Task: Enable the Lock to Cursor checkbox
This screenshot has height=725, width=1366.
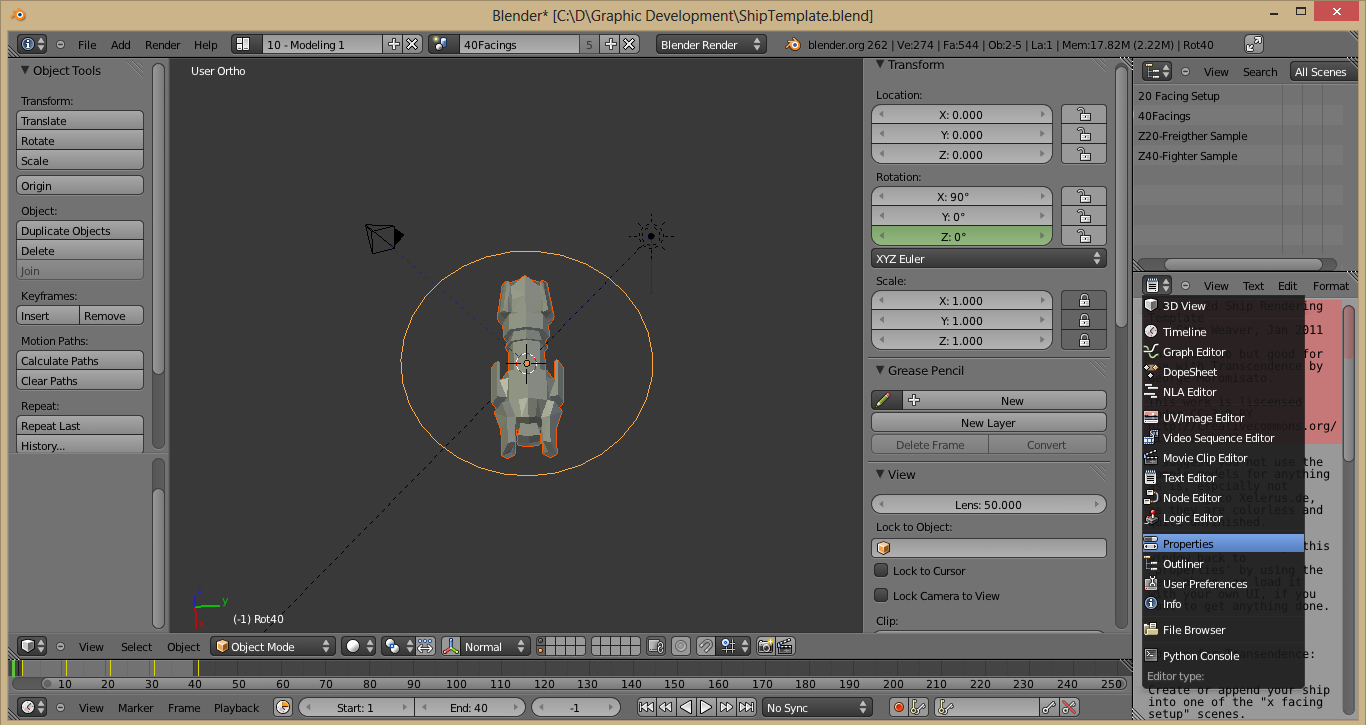Action: coord(881,570)
